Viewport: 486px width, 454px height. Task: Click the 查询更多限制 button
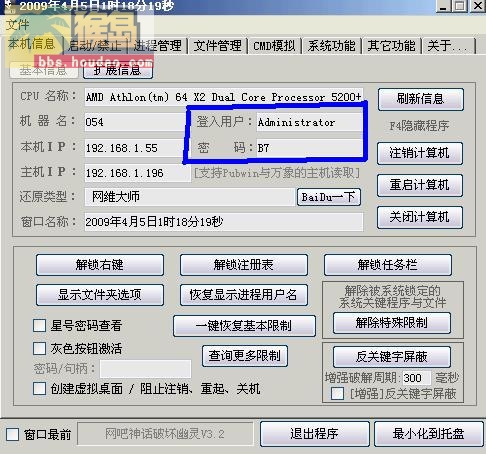pyautogui.click(x=245, y=356)
